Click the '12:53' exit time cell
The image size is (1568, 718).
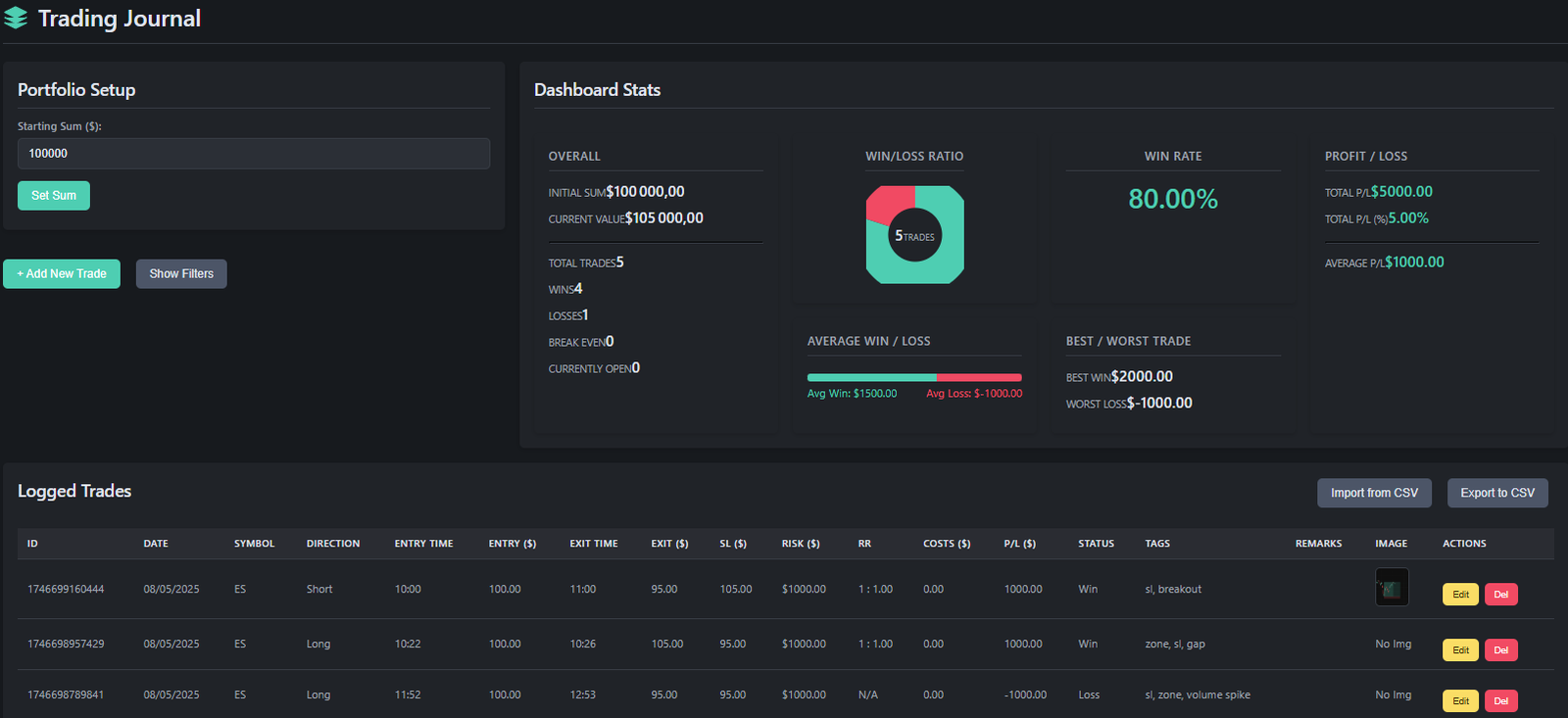(582, 695)
